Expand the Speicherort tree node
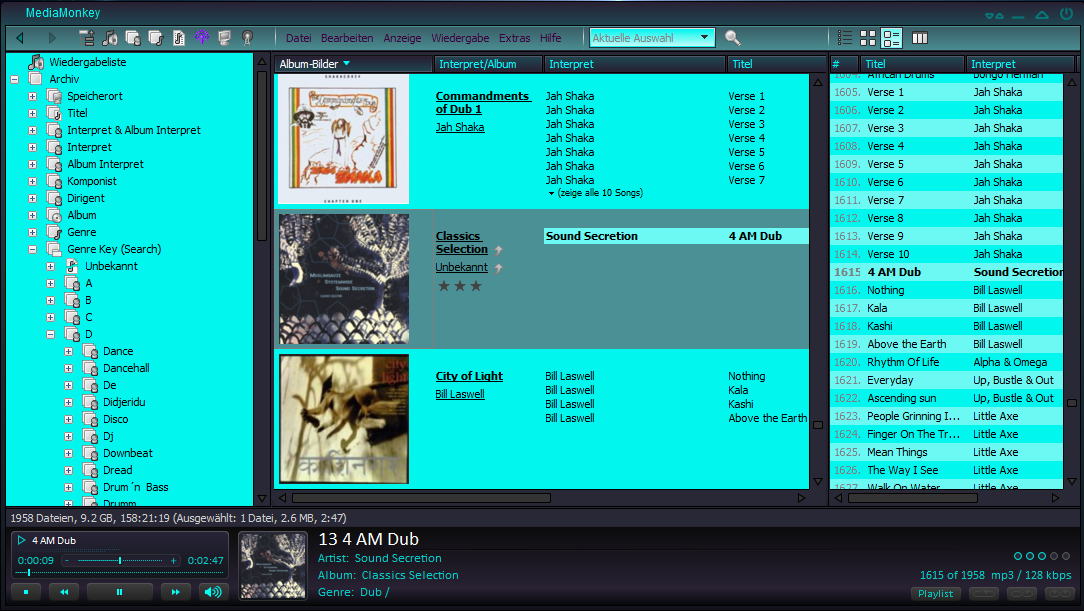1084x611 pixels. (32, 96)
